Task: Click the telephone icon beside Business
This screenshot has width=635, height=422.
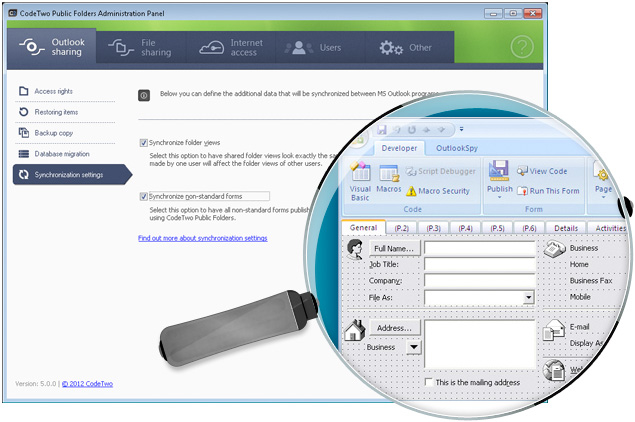Action: pyautogui.click(x=554, y=248)
